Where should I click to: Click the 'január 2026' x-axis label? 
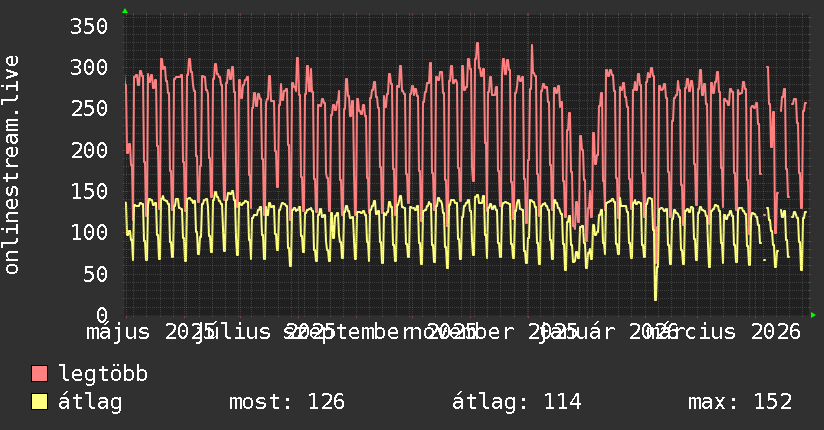pos(608,332)
